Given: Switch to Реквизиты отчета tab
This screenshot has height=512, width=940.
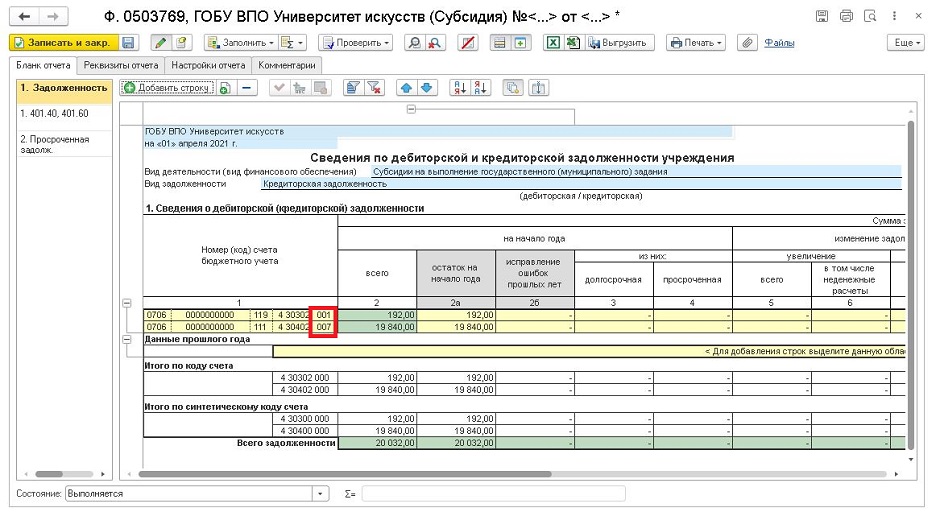Looking at the screenshot, I should coord(121,65).
